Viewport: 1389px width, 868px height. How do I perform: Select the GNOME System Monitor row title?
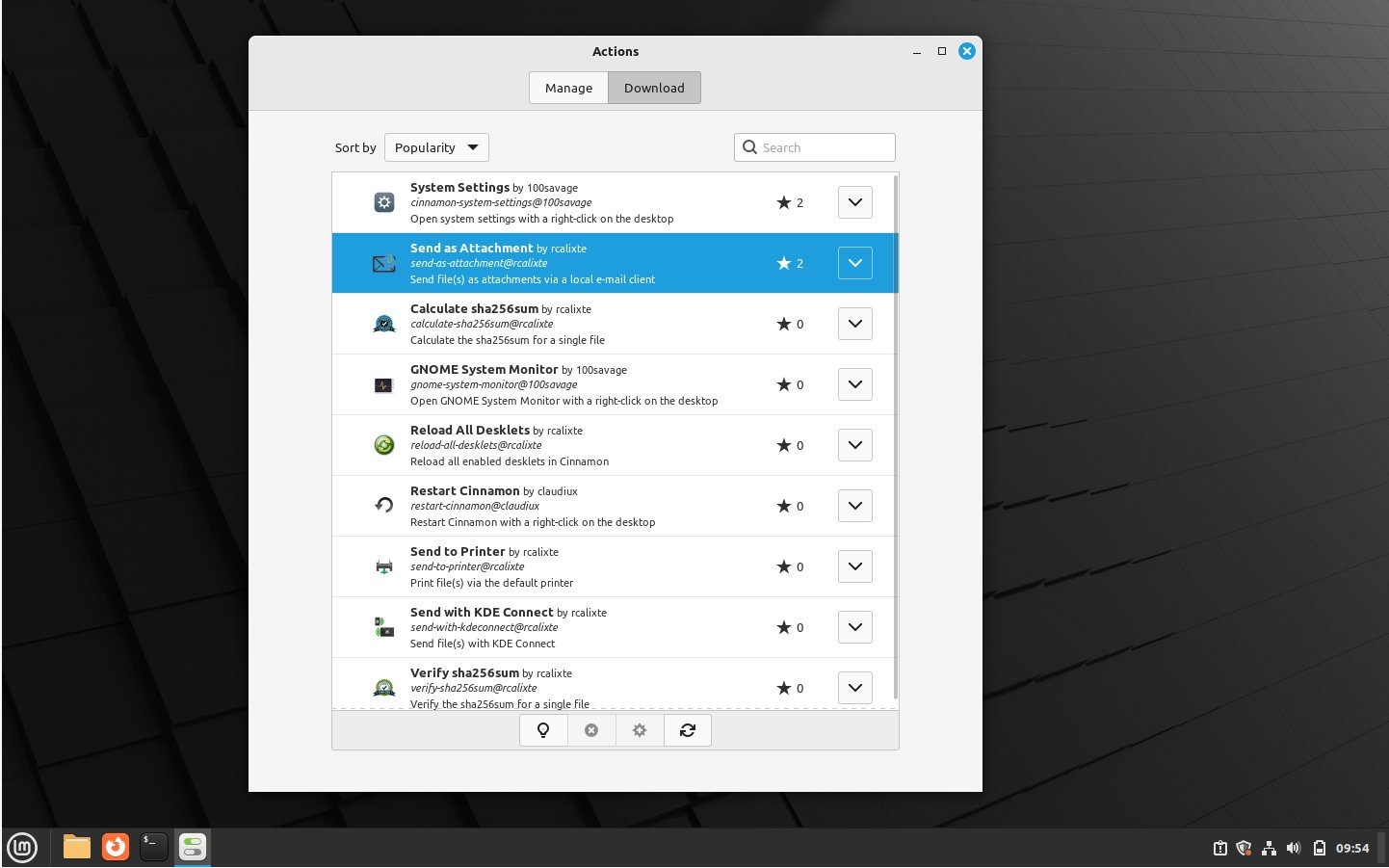coord(485,369)
